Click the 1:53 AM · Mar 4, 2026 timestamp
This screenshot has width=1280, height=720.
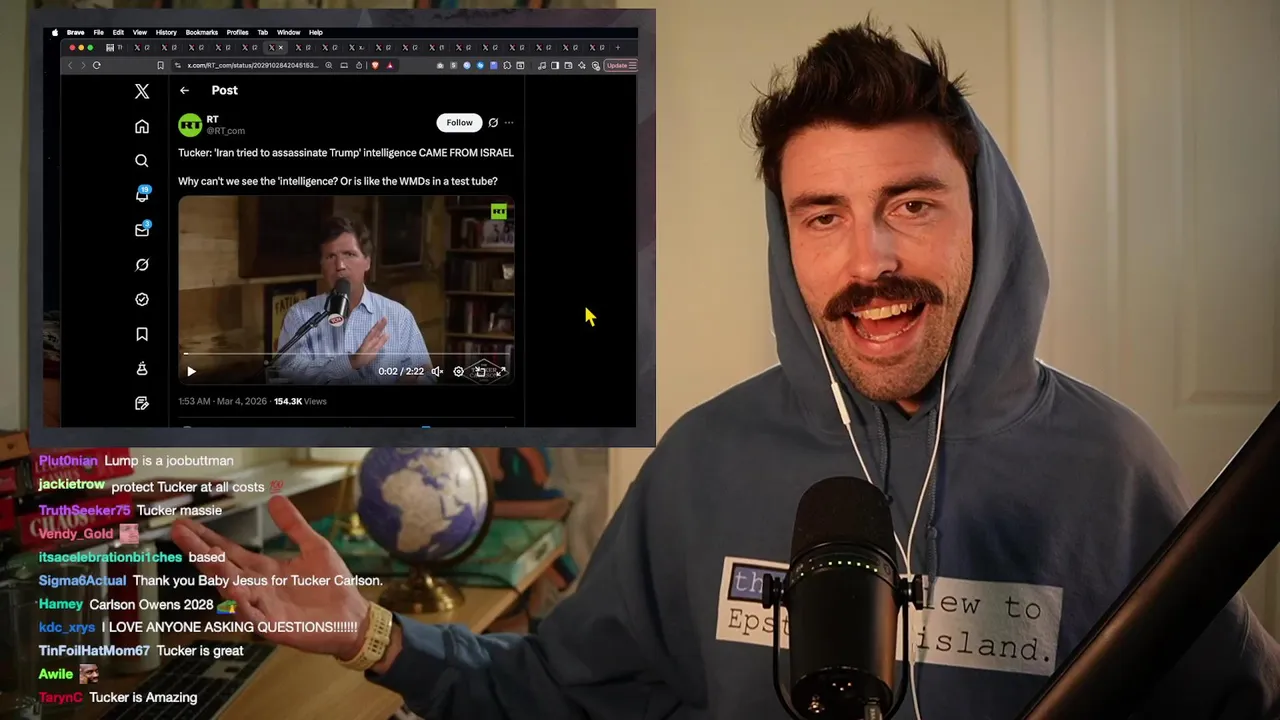(224, 401)
